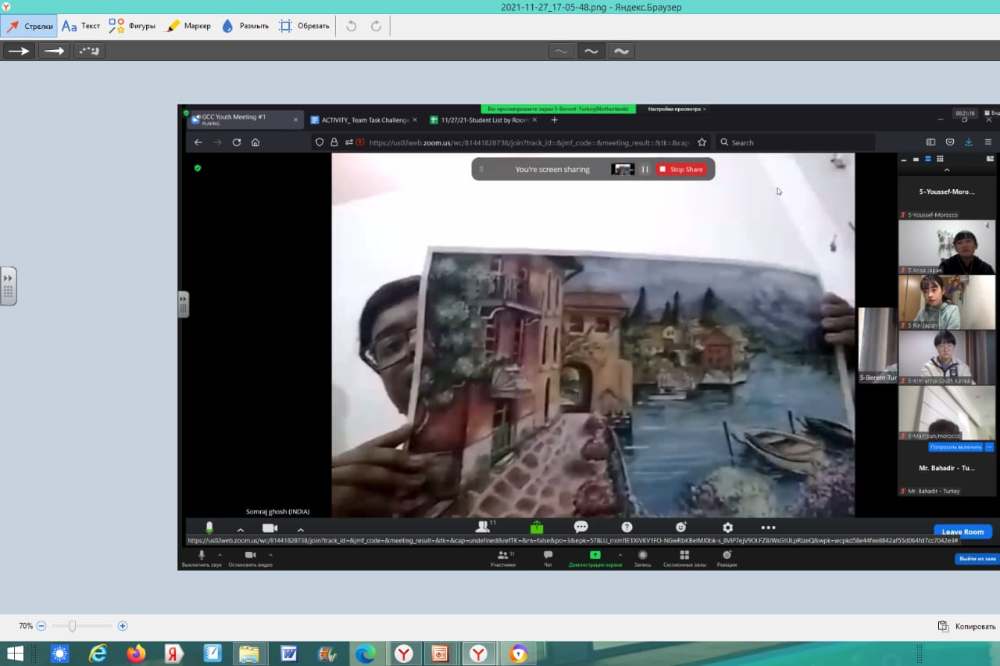Click the Leave Room button in the screenshot
Viewport: 1000px width, 666px height.
coord(962,531)
